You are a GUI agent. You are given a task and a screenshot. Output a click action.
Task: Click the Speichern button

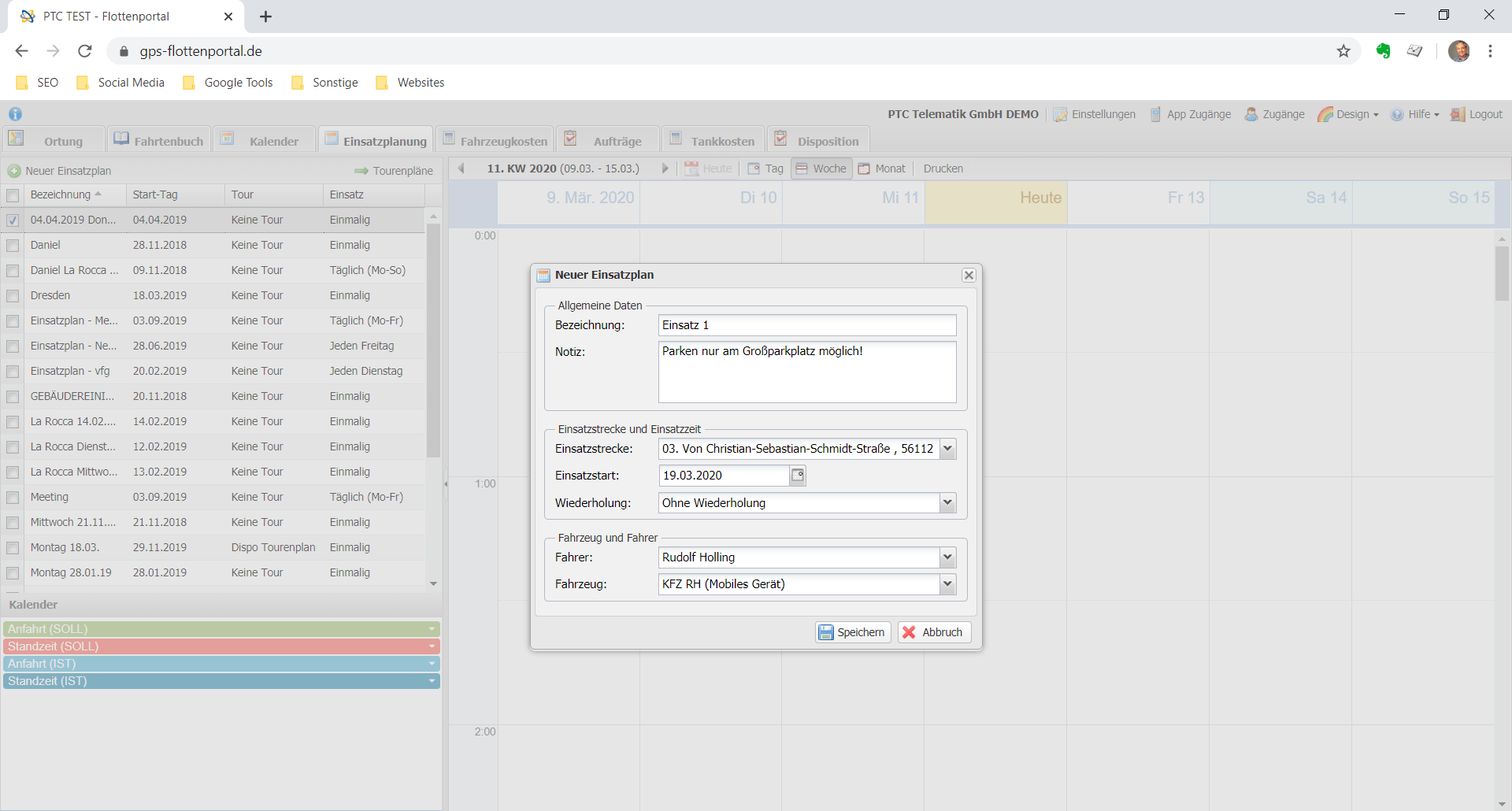coord(852,632)
